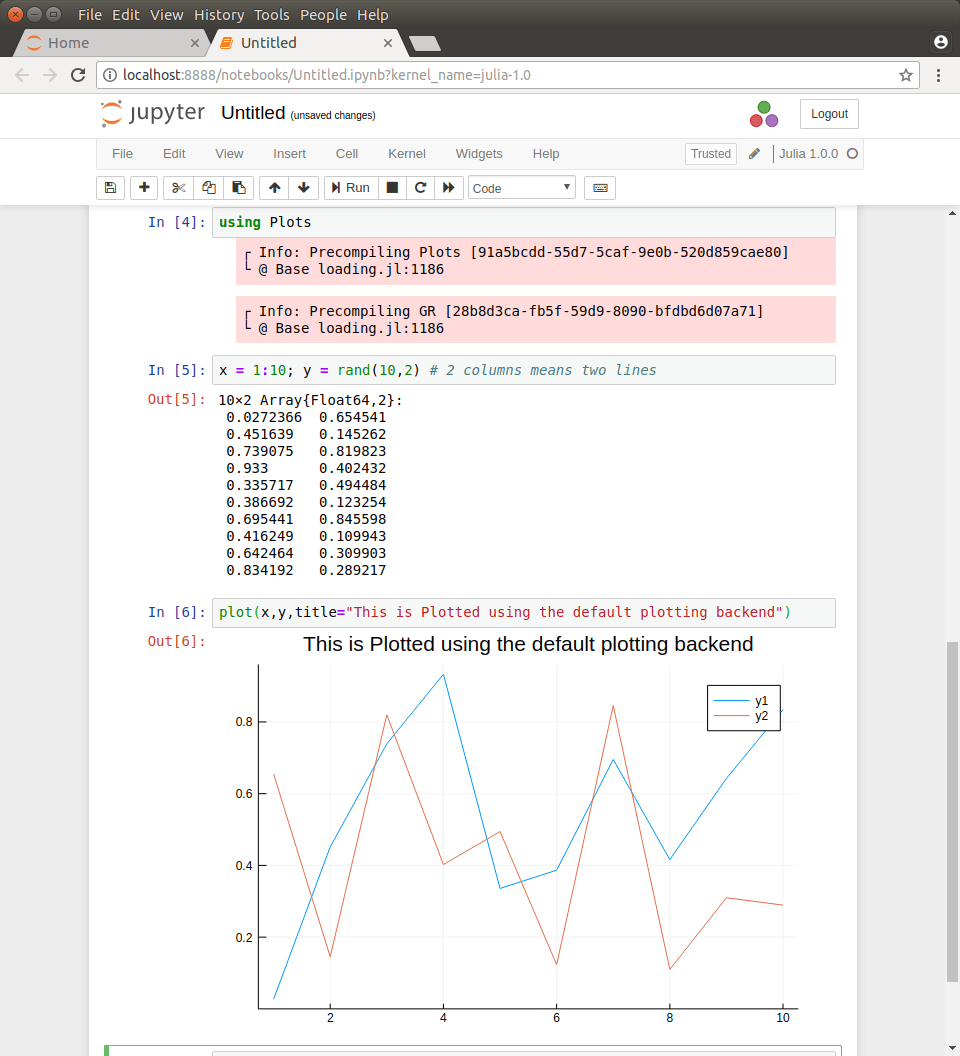The width and height of the screenshot is (960, 1056).
Task: Open the browser profile account menu
Action: click(x=940, y=42)
